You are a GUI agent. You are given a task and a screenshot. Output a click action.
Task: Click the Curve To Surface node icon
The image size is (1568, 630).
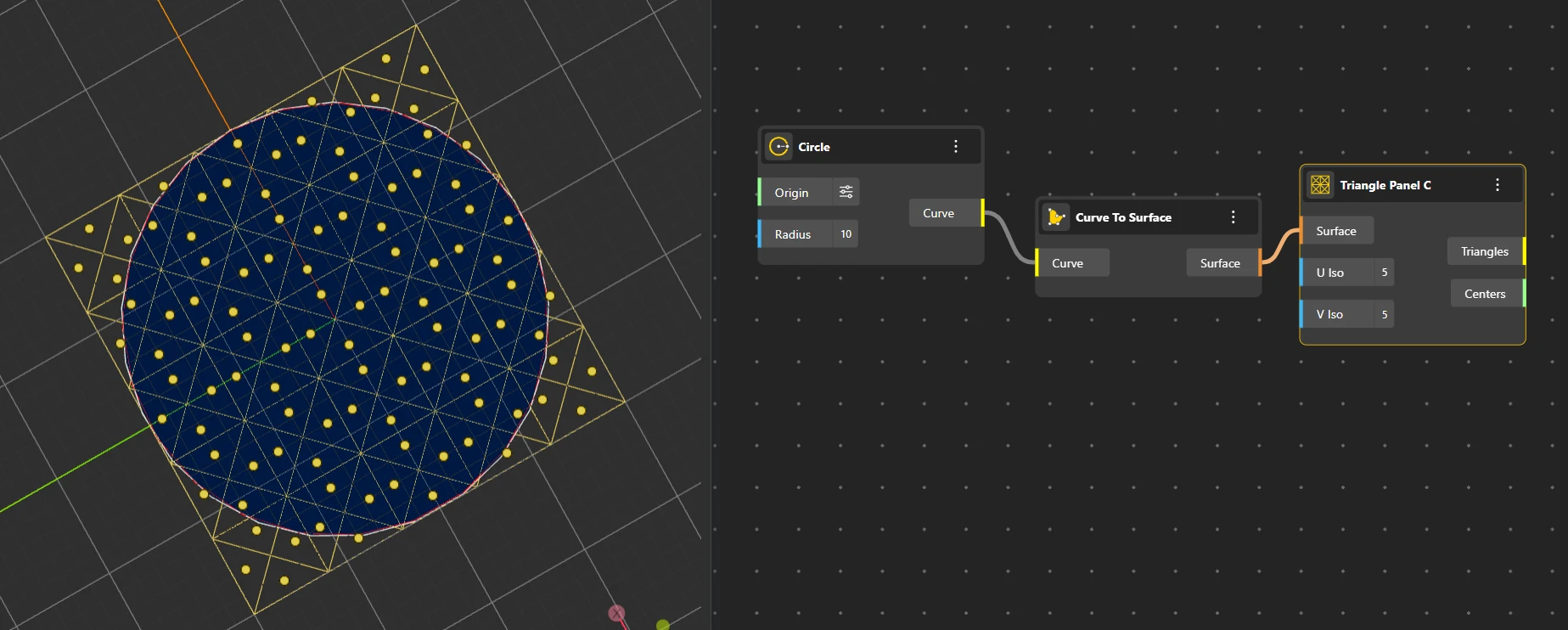(1056, 217)
